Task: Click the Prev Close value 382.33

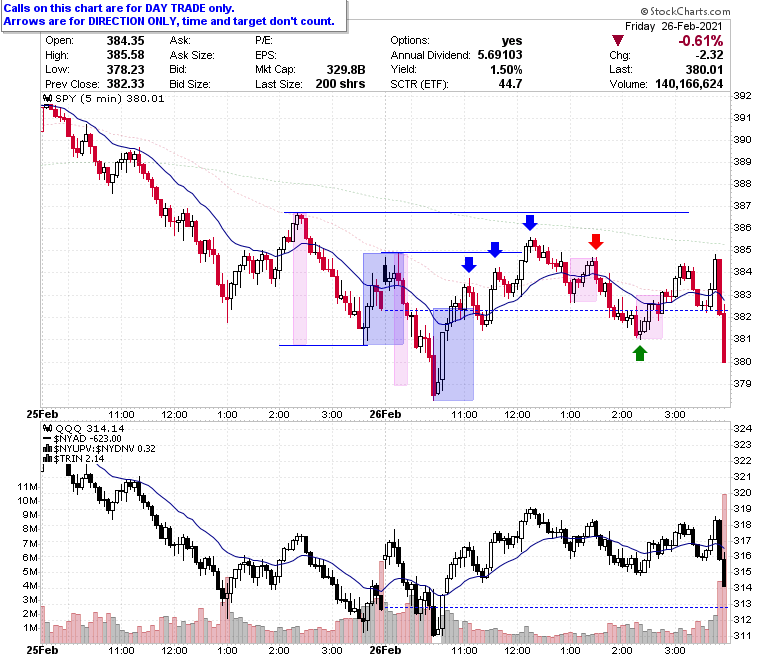Action: click(x=125, y=84)
